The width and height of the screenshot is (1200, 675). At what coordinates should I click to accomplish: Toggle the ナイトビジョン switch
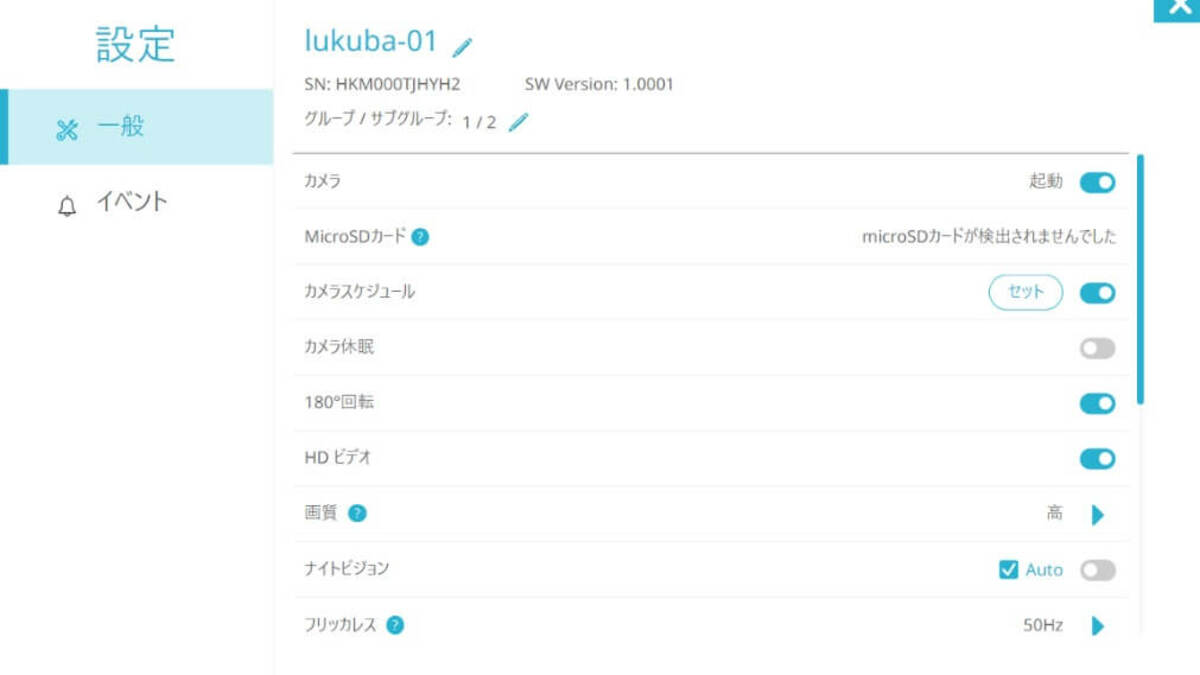click(x=1097, y=570)
